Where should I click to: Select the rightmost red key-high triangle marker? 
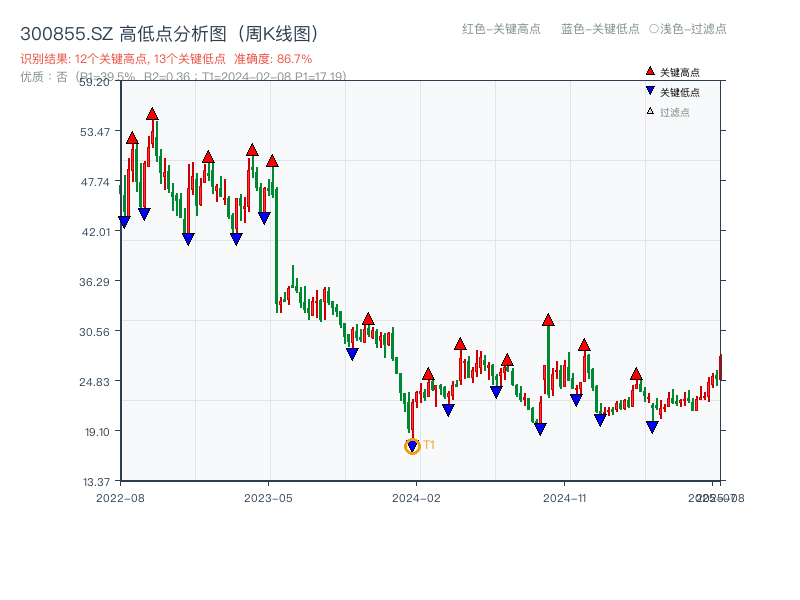click(636, 374)
